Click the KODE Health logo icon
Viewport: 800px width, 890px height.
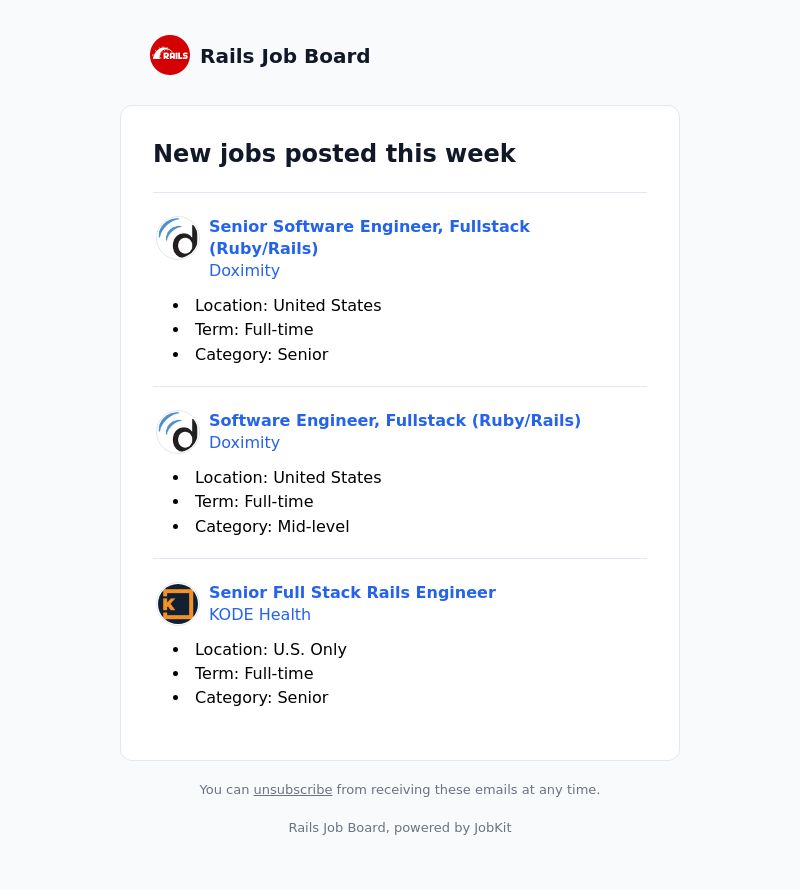(178, 604)
